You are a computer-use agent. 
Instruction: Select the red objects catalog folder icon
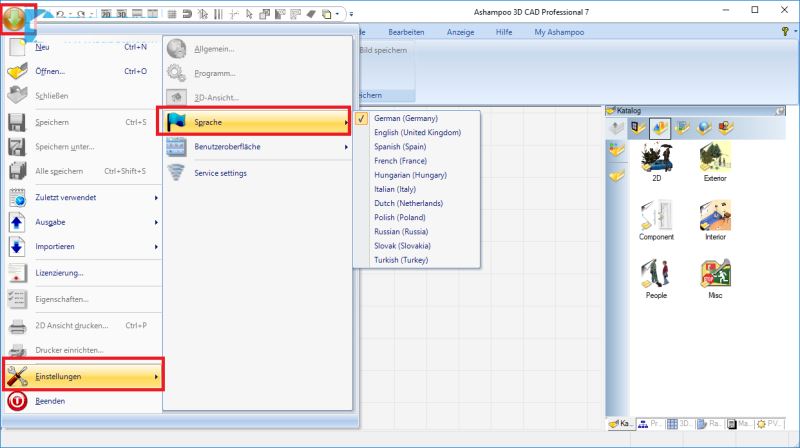(726, 128)
